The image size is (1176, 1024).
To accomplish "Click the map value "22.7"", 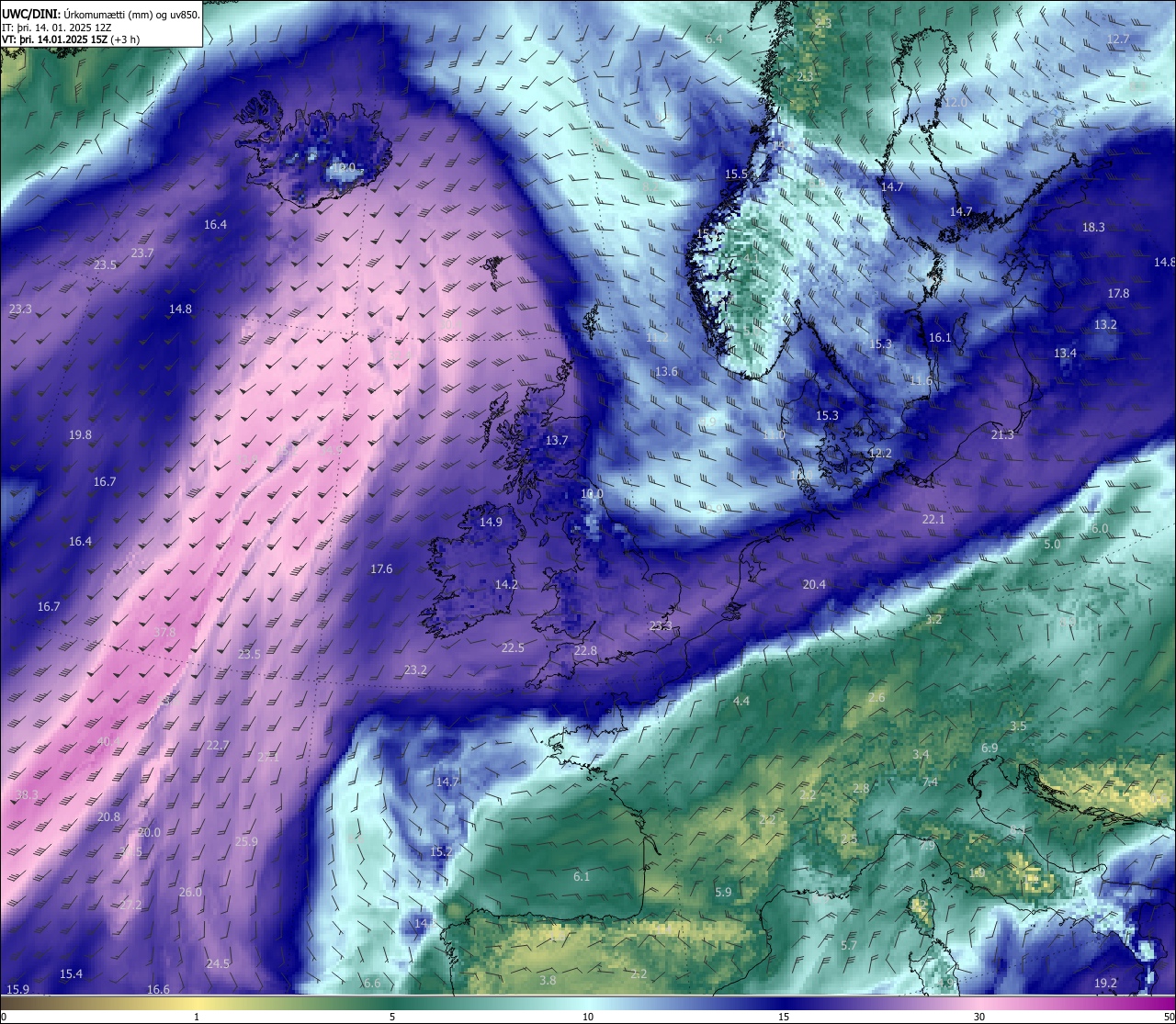I will point(218,746).
